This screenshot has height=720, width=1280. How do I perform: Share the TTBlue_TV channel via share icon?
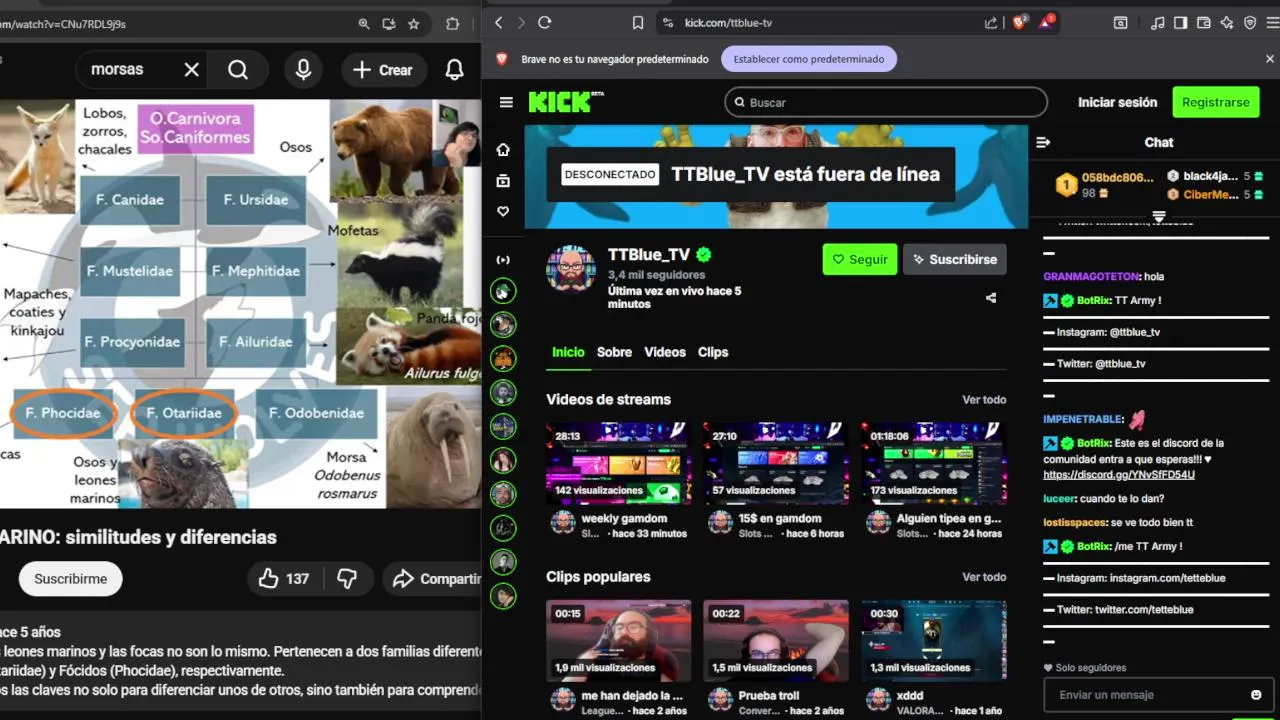coord(991,298)
